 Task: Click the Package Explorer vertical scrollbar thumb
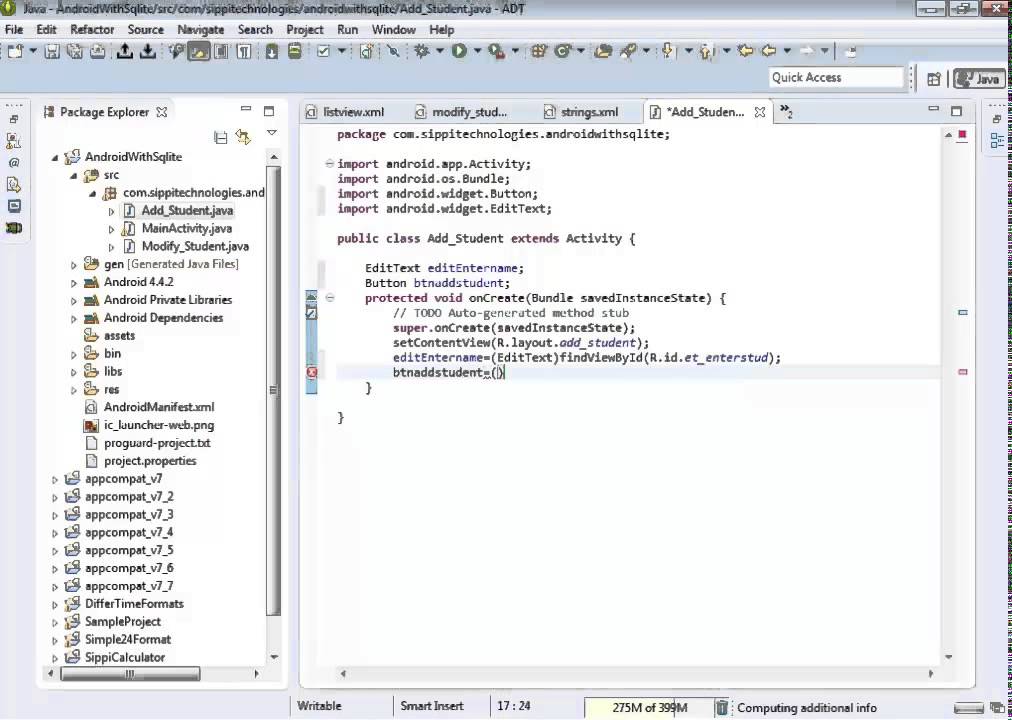pos(274,389)
